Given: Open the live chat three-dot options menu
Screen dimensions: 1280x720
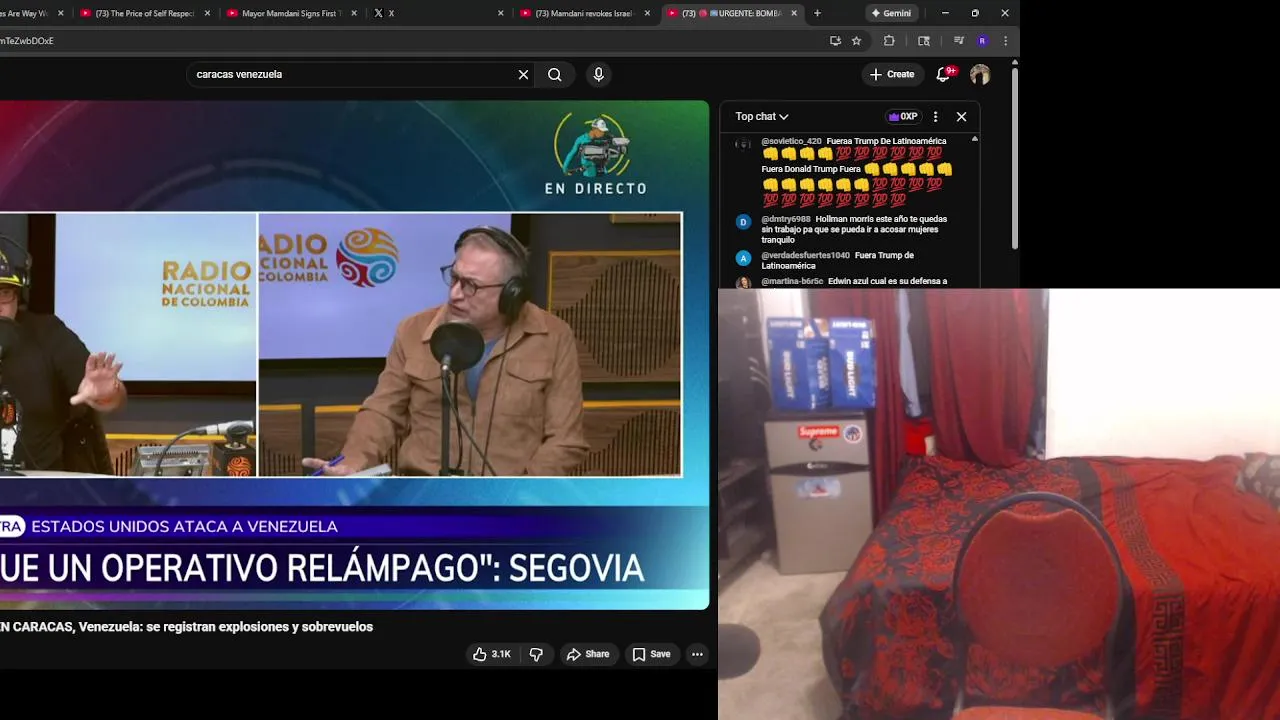Looking at the screenshot, I should pyautogui.click(x=935, y=116).
